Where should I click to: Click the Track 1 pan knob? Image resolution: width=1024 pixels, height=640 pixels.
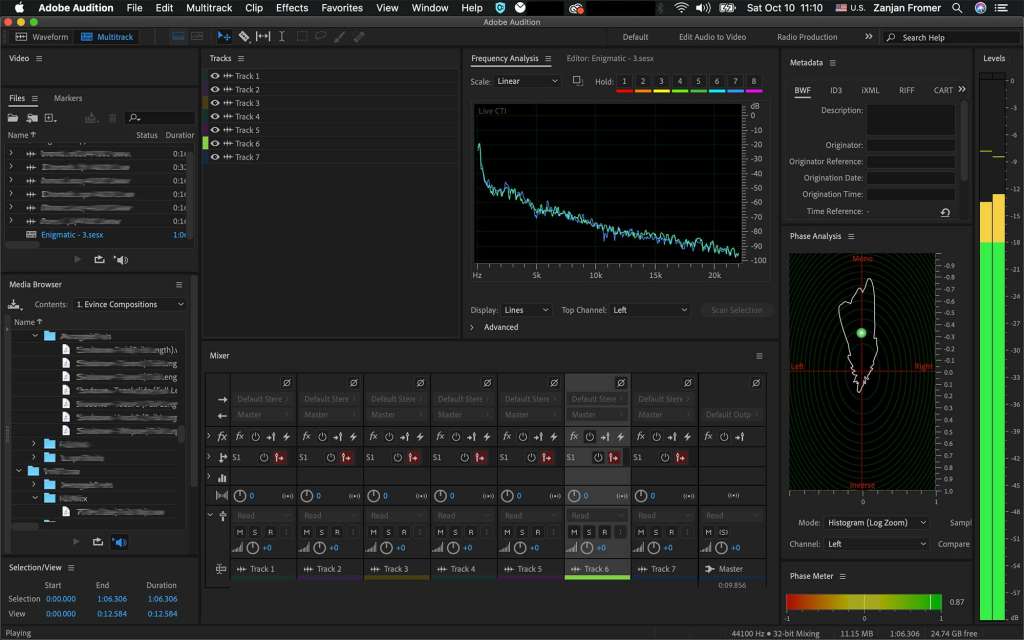[240, 496]
